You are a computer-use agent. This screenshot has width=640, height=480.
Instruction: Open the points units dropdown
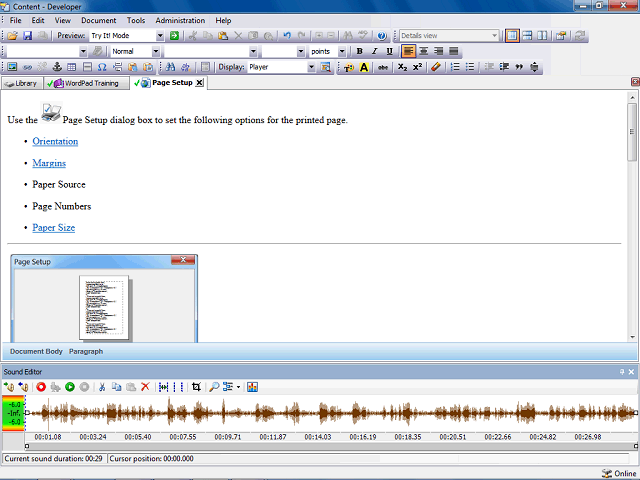tap(342, 51)
